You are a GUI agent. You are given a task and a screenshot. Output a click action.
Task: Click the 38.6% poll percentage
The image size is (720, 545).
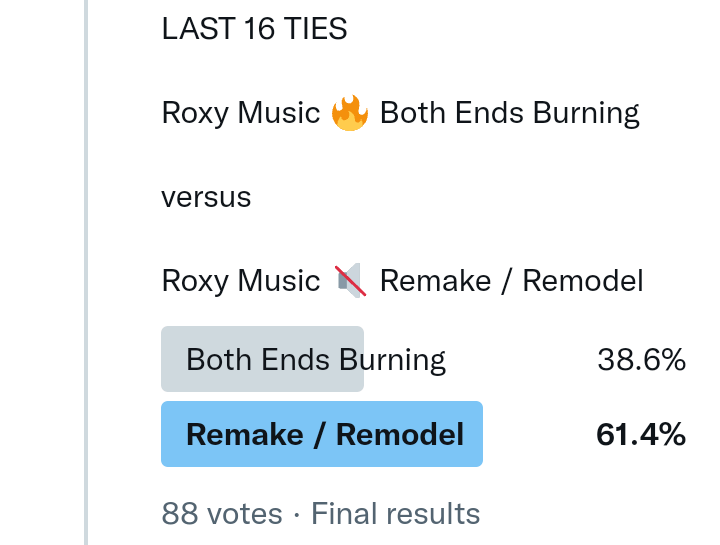(x=641, y=359)
